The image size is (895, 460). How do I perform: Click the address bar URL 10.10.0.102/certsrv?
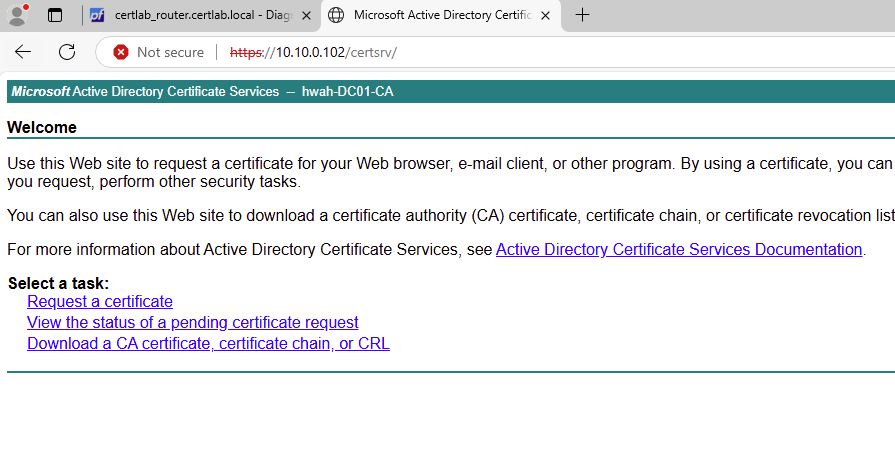(320, 52)
